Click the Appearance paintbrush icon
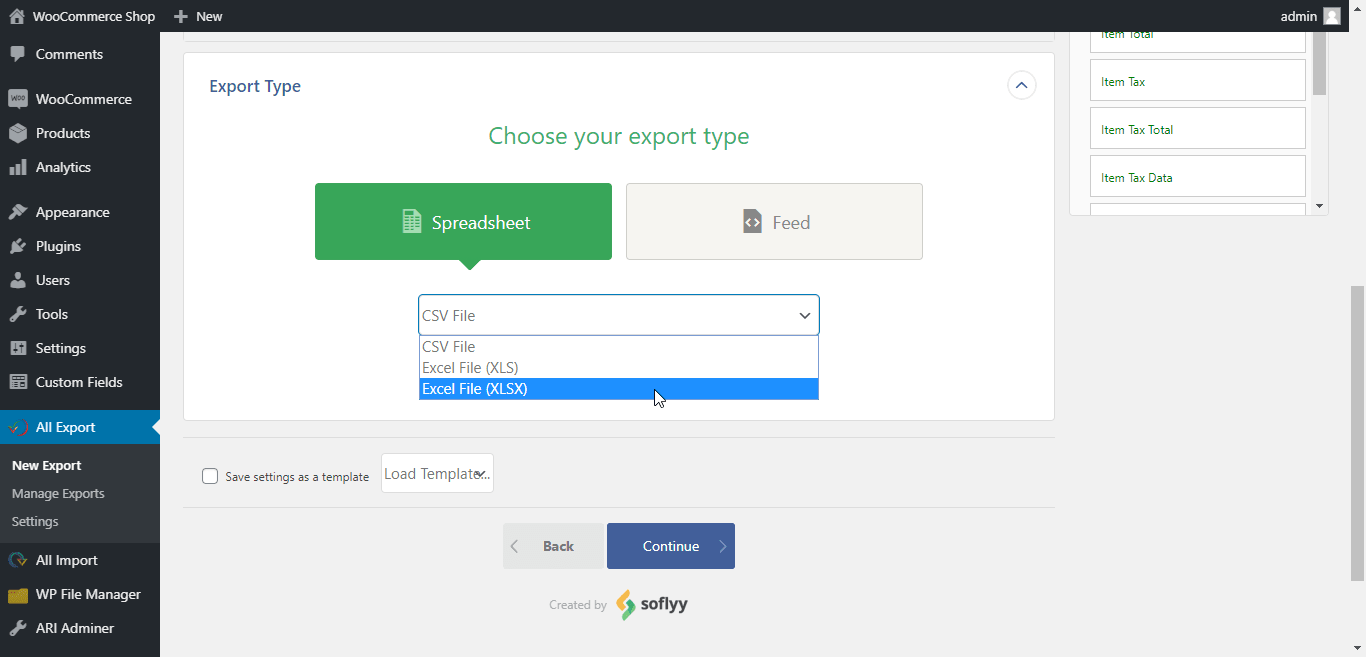The height and width of the screenshot is (657, 1366). (x=17, y=212)
